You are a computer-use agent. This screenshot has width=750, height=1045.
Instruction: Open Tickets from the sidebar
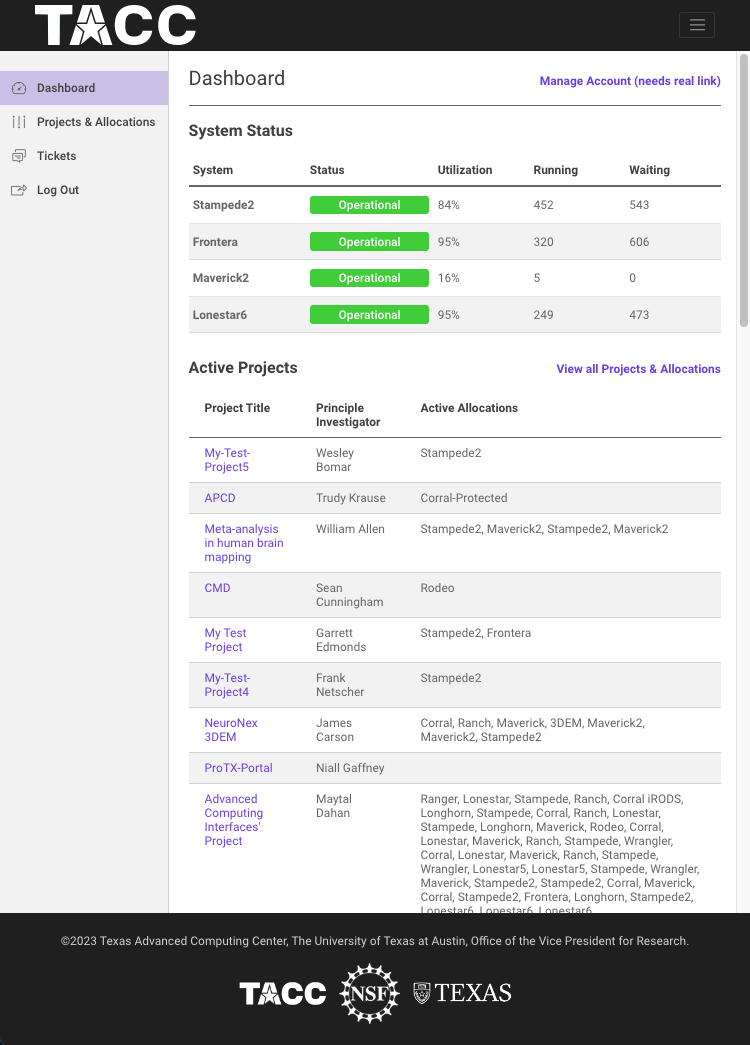pyautogui.click(x=84, y=156)
